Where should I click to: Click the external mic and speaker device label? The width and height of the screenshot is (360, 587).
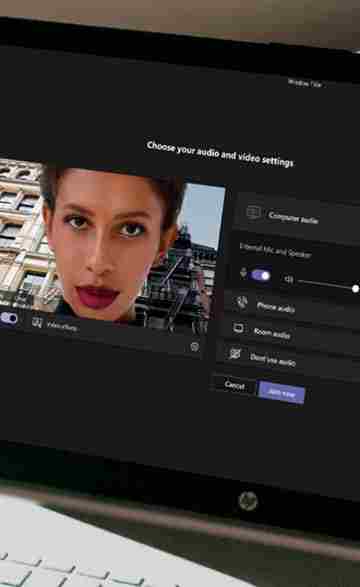[x=275, y=251]
